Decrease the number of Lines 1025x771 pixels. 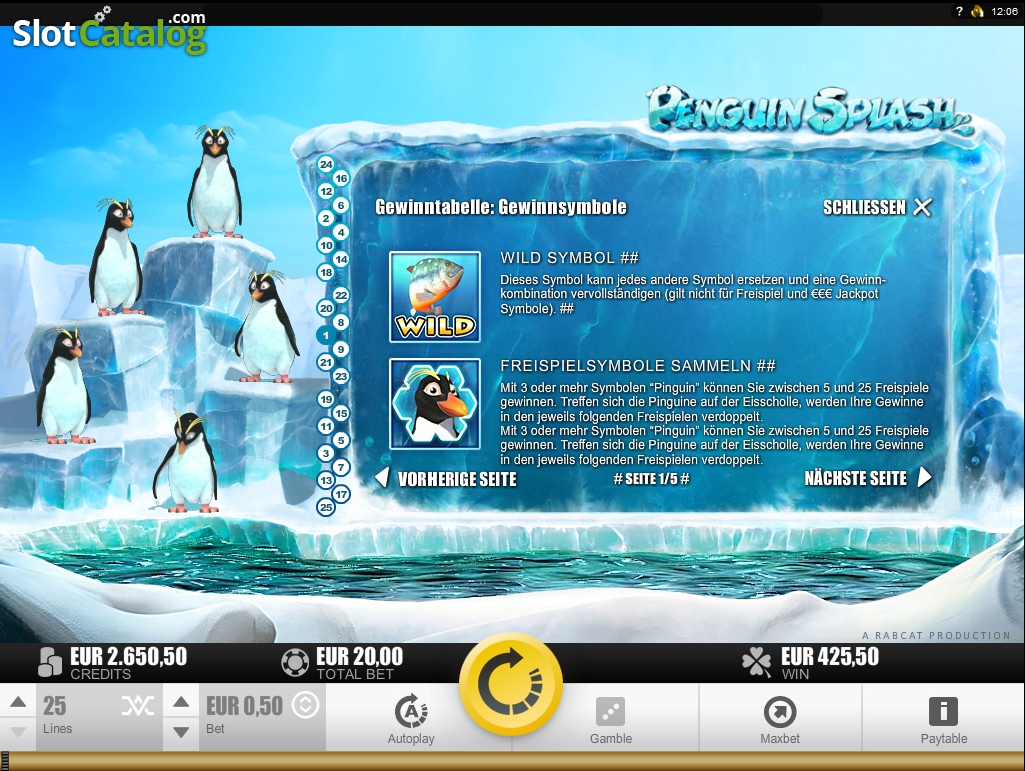click(18, 731)
